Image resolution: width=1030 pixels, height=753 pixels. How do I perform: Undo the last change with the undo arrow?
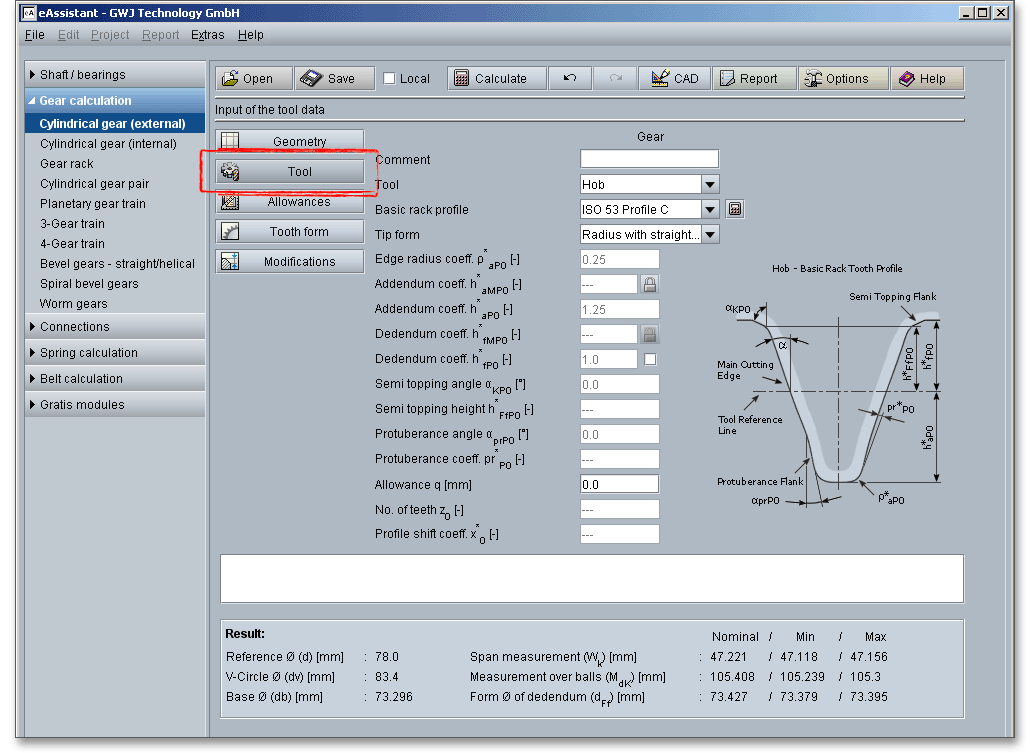(x=569, y=79)
